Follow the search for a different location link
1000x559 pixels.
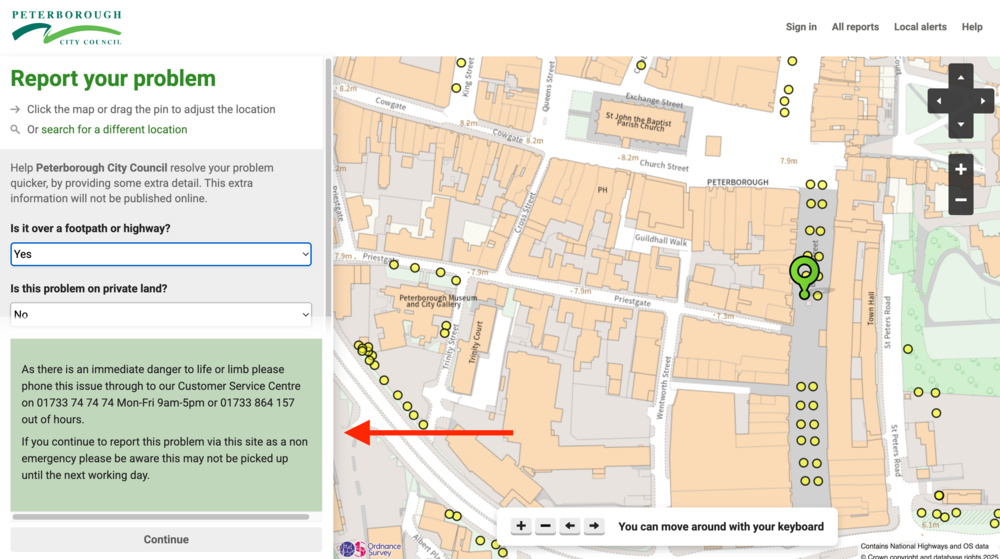click(114, 129)
